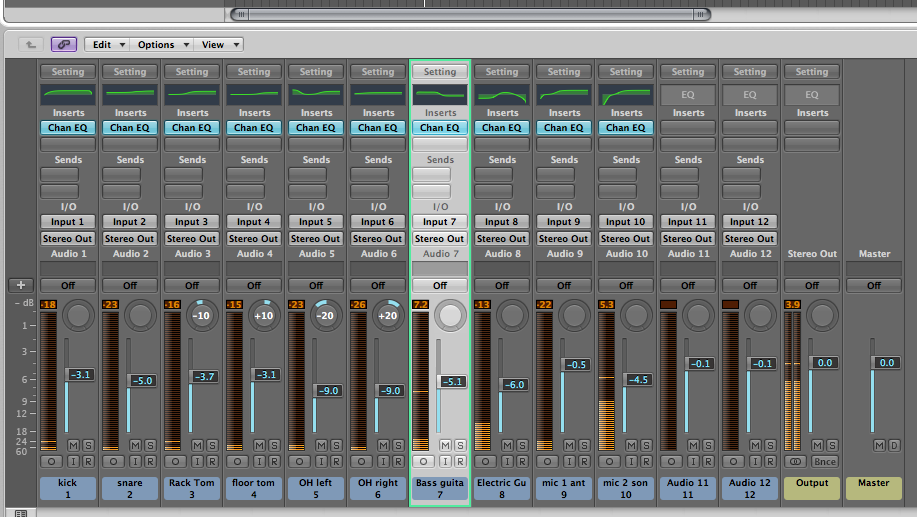Click the Bass guitar volume fader at -5.1
The width and height of the screenshot is (917, 517).
point(451,381)
